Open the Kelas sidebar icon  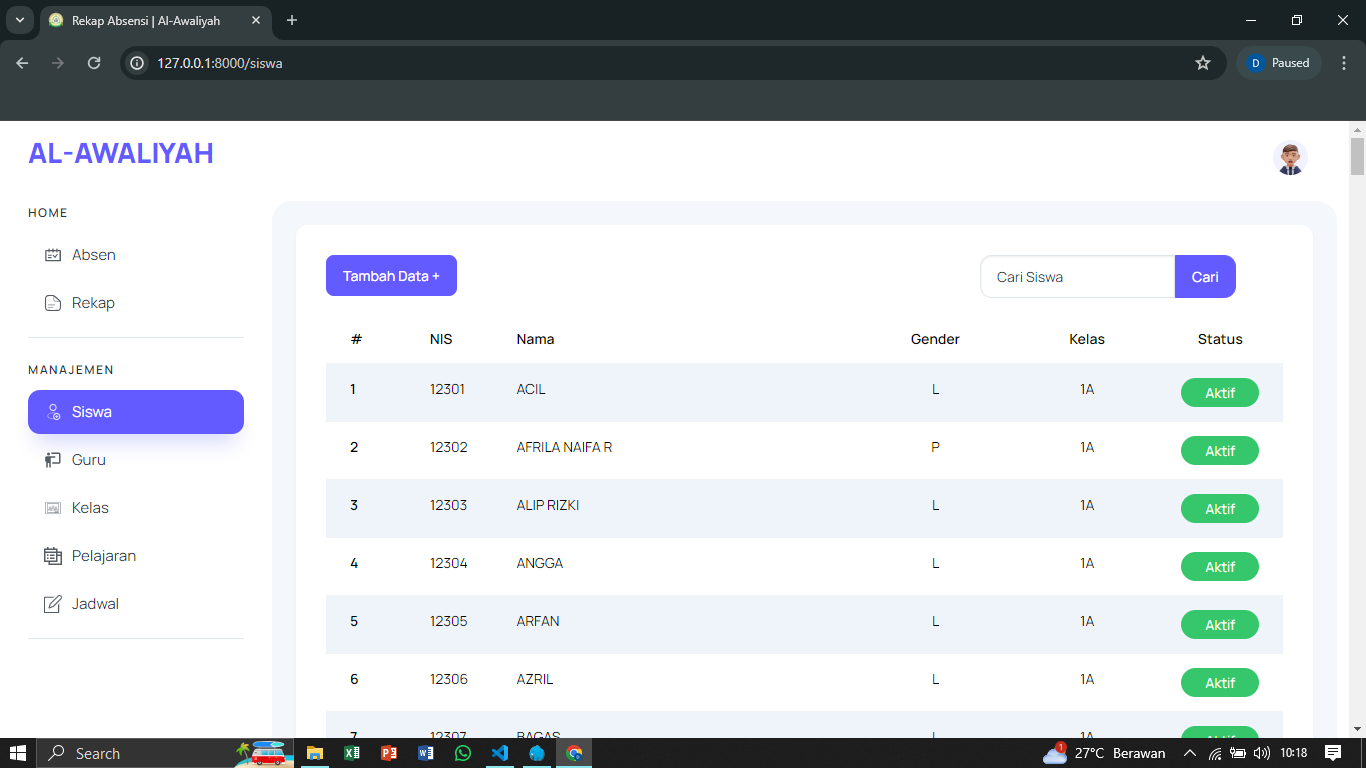[53, 508]
